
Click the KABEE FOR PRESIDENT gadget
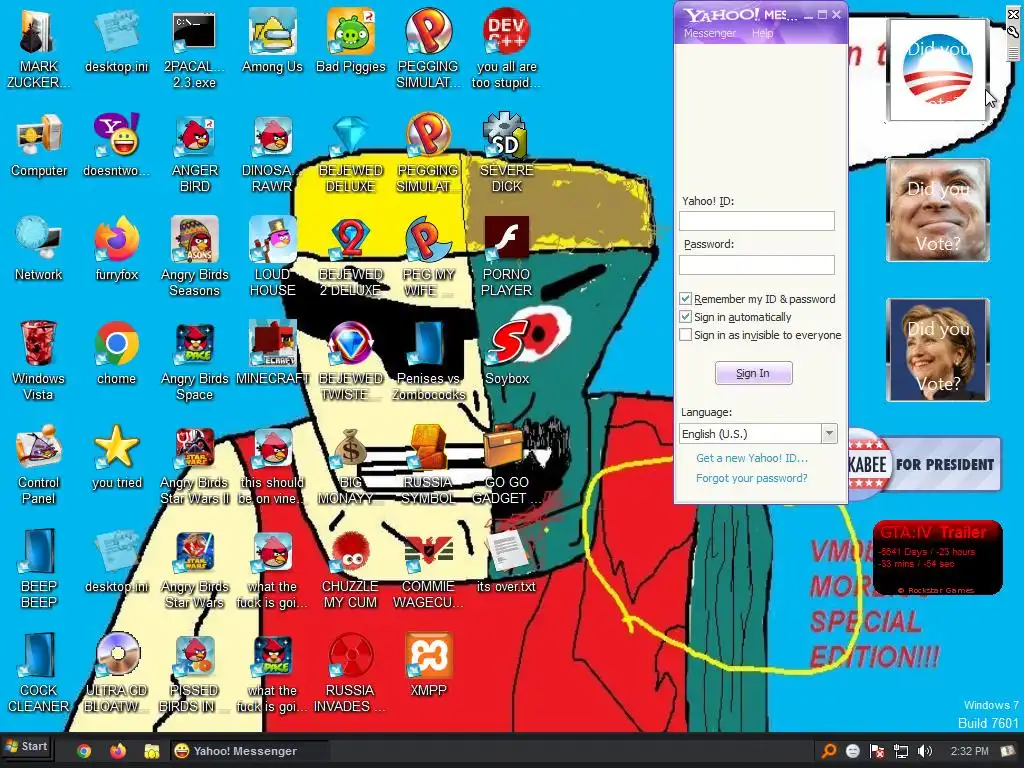pos(925,464)
